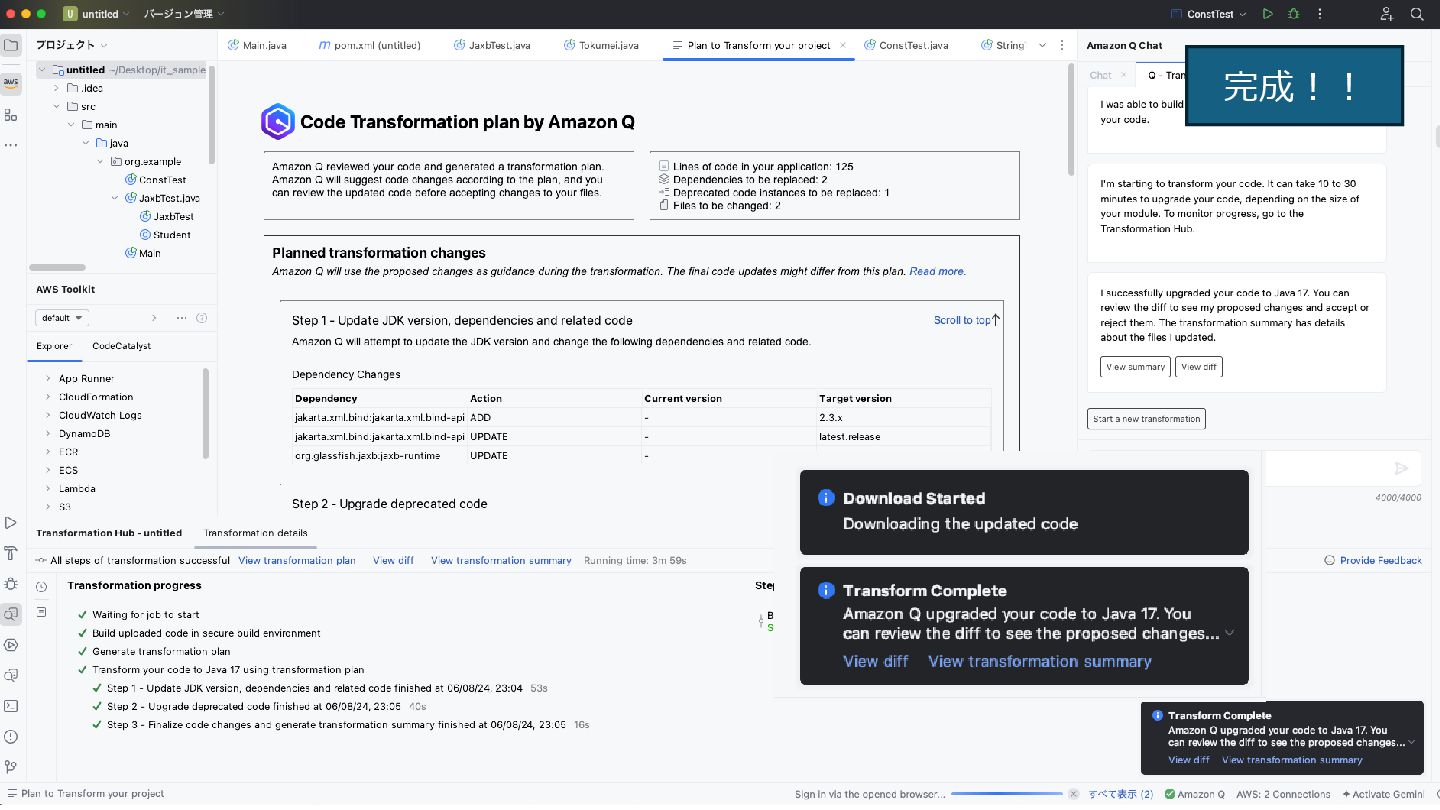Open more run actions vertical dots in title bar
This screenshot has height=810, width=1440.
(x=1321, y=14)
